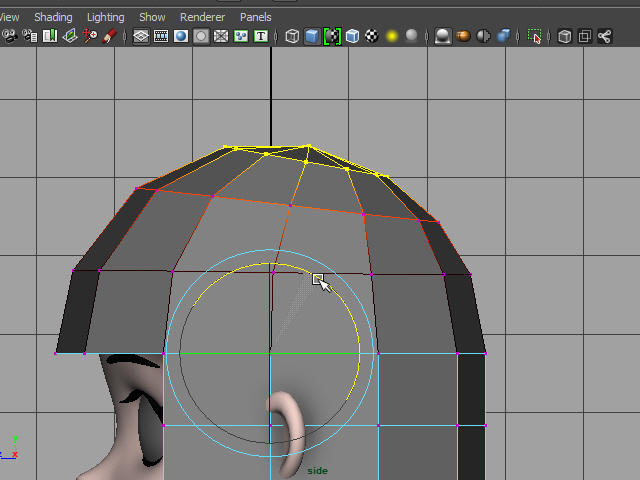Click the Grease Pencil icon

[110, 36]
